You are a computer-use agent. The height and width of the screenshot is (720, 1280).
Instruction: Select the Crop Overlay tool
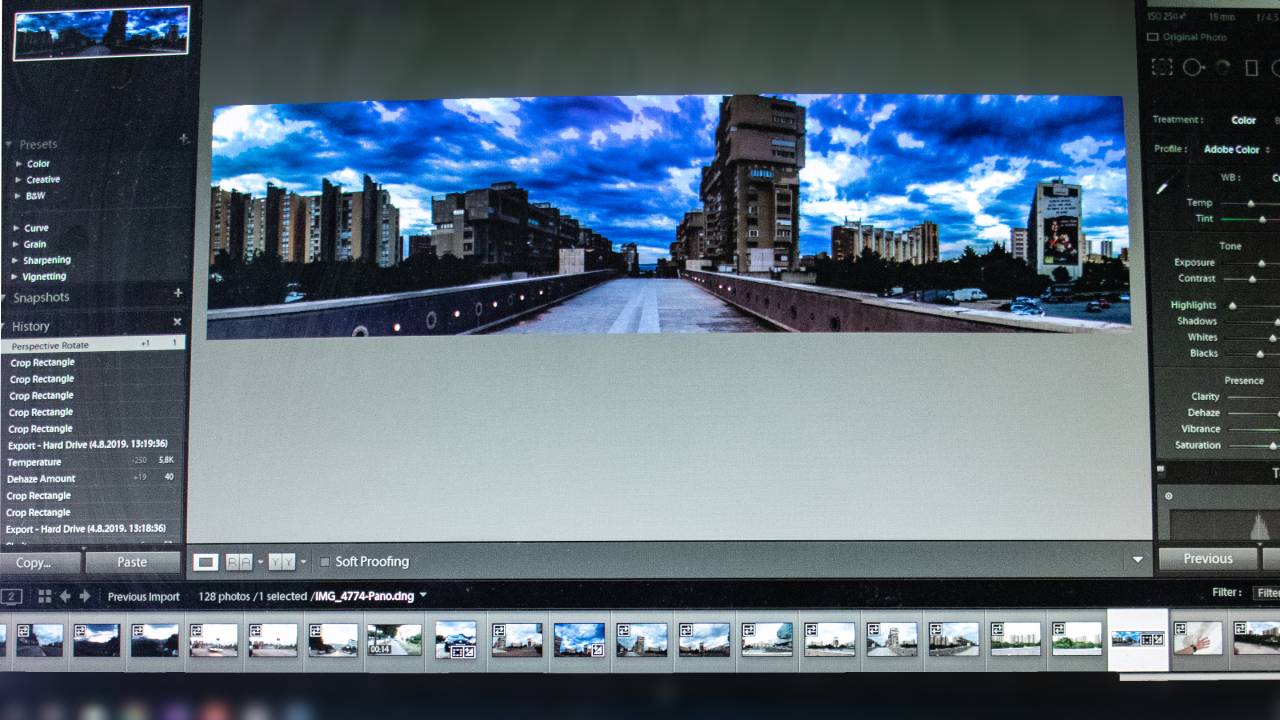coord(1163,67)
